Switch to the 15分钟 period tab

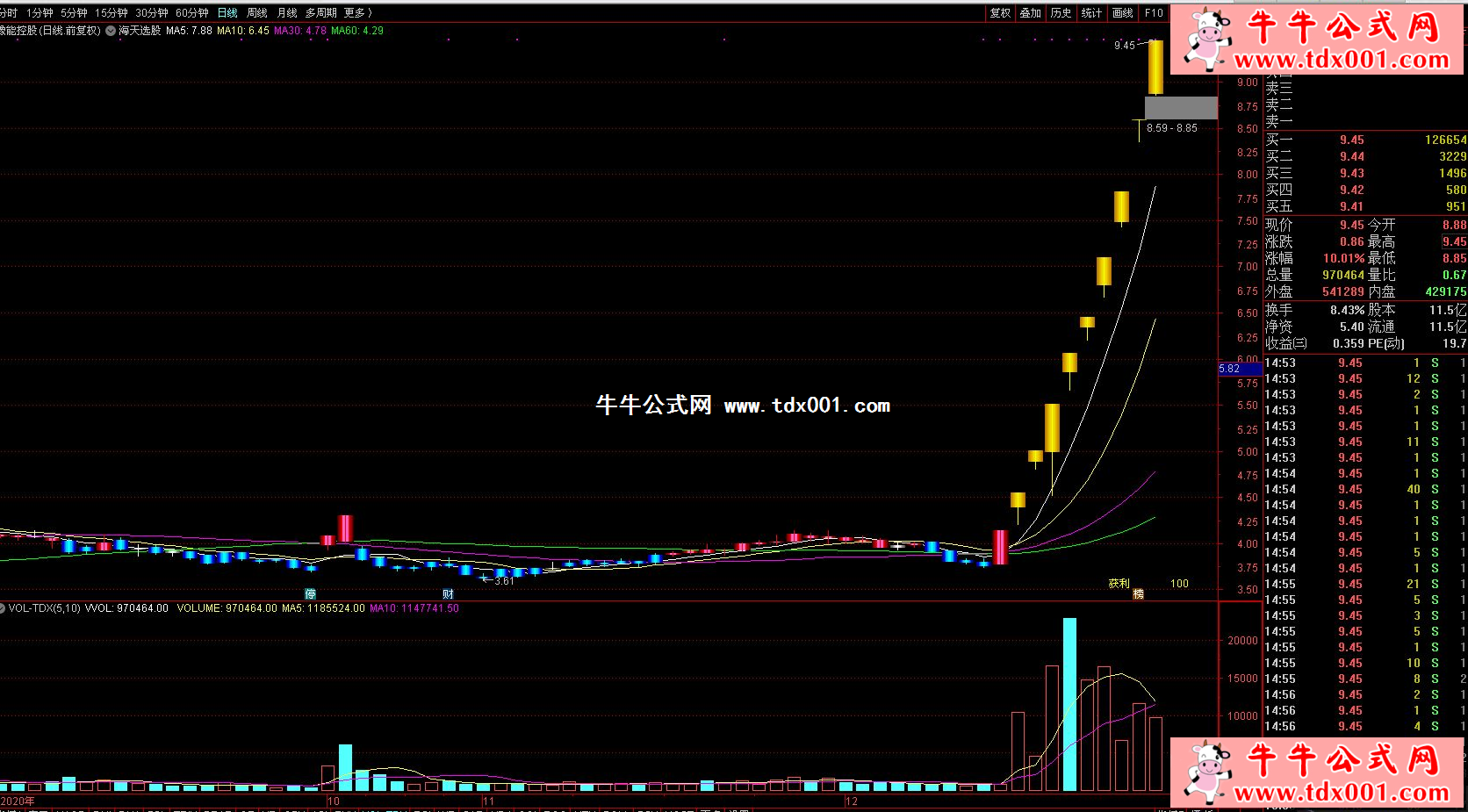tap(112, 13)
